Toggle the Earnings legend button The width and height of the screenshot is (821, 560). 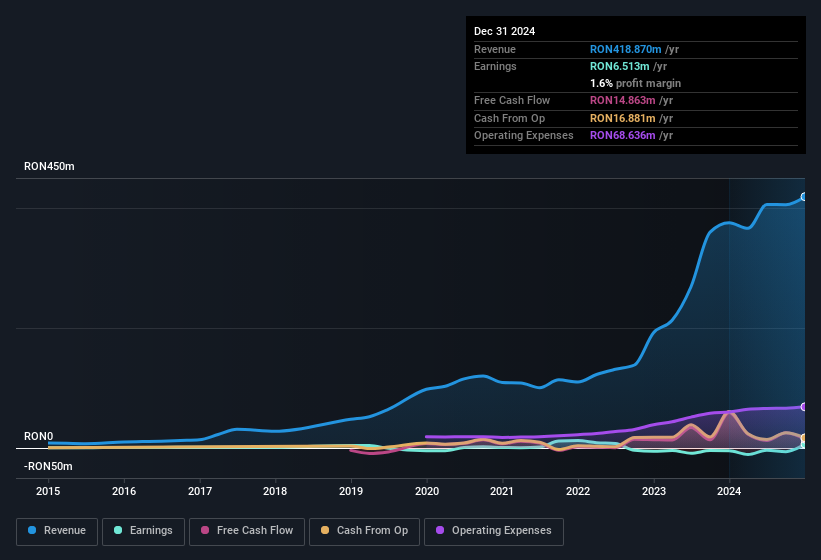click(143, 531)
